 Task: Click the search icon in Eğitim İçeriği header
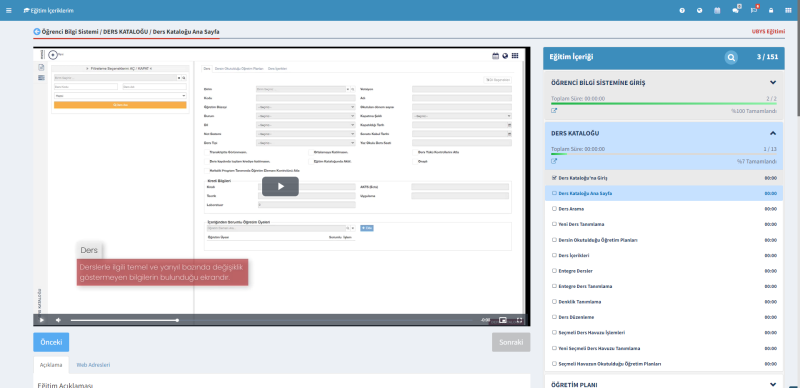click(731, 58)
